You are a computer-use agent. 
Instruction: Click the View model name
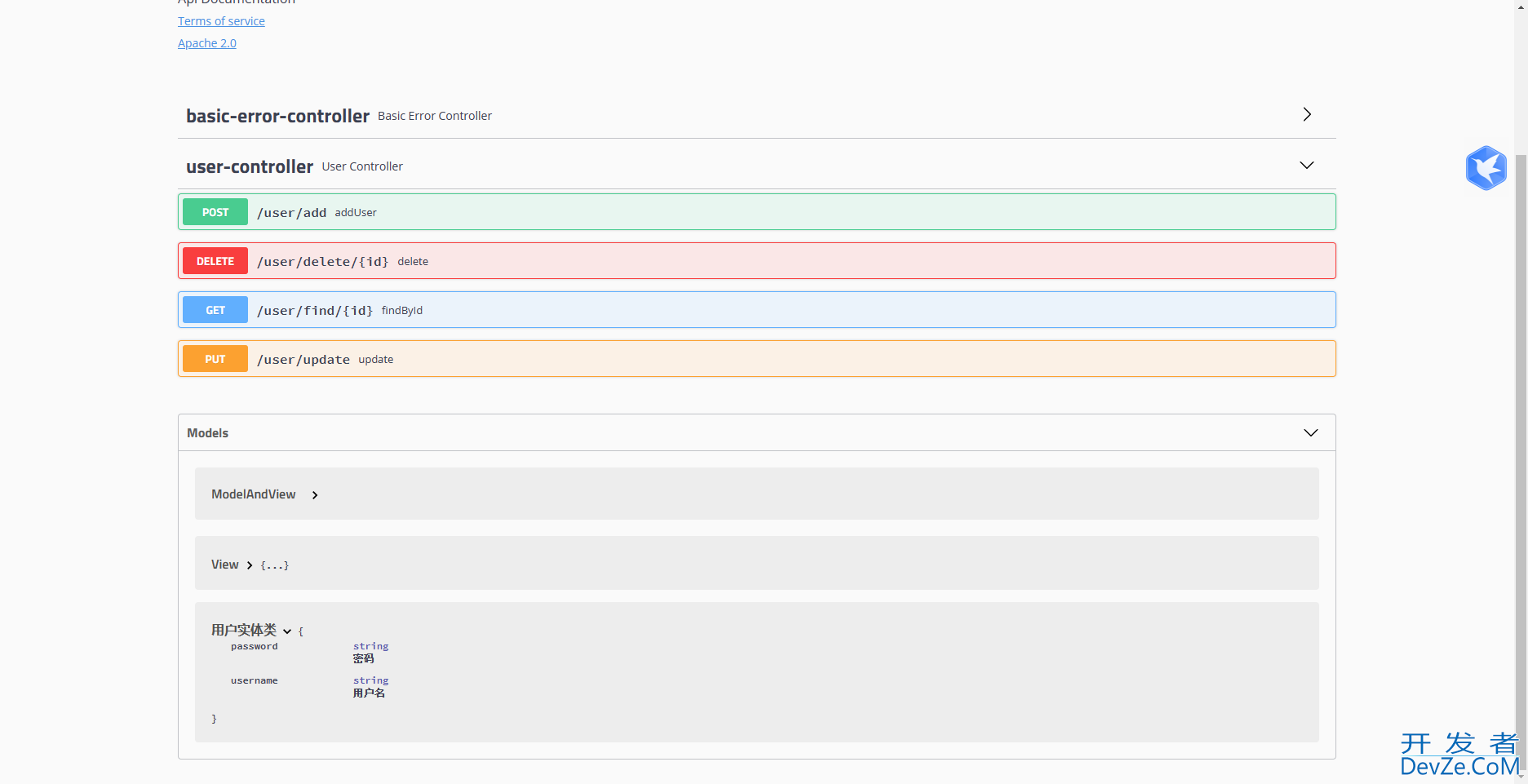coord(225,565)
